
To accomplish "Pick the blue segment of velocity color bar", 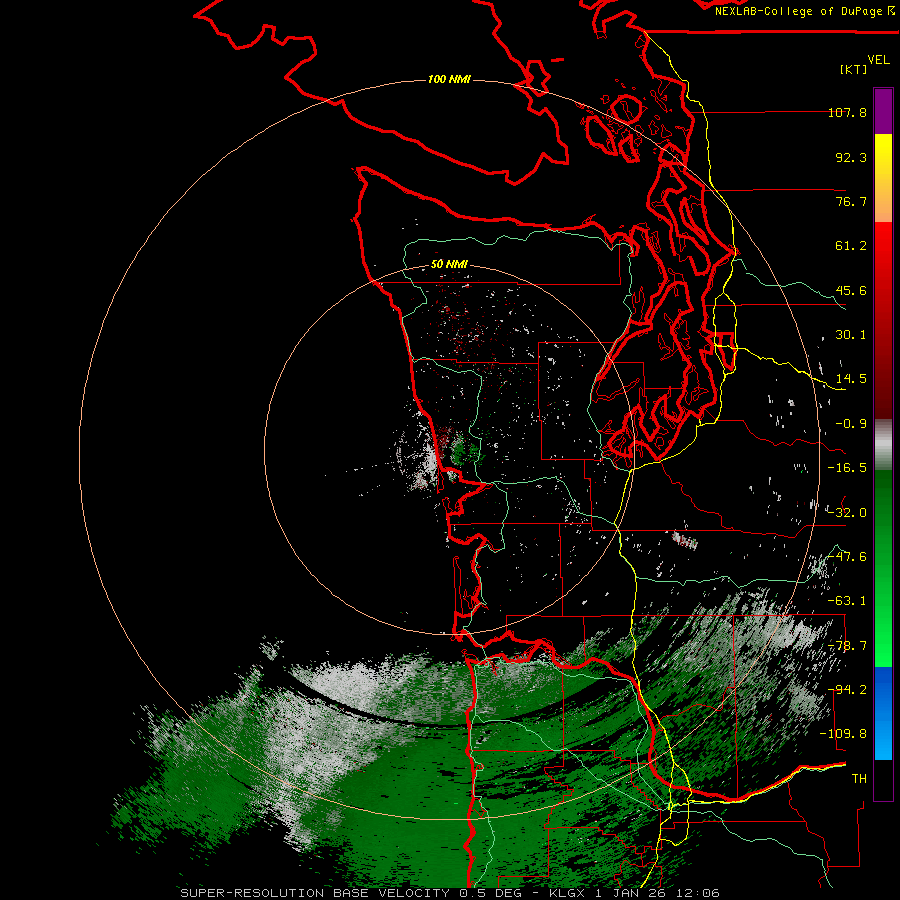I will [883, 713].
